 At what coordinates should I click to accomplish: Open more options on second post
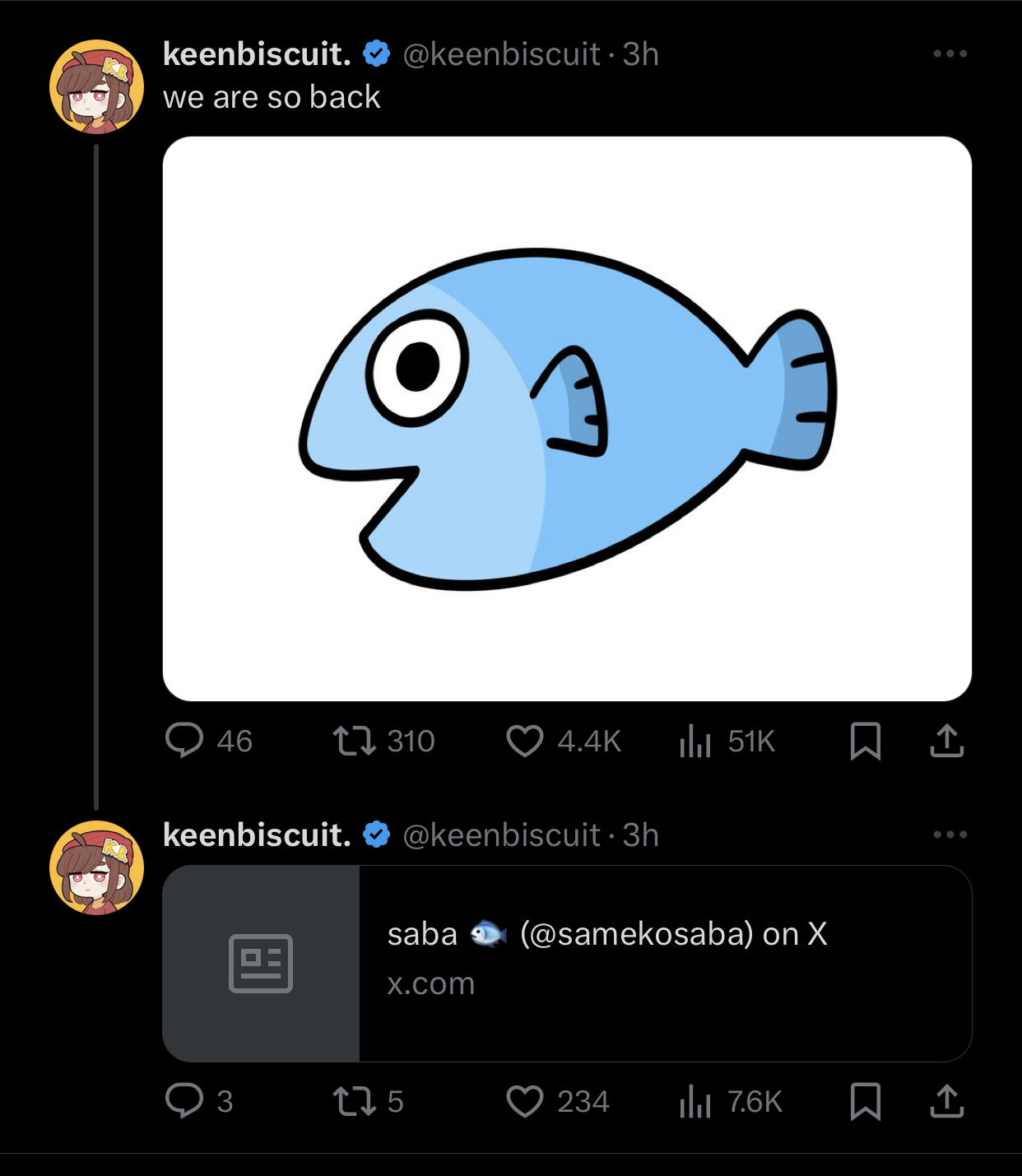click(950, 834)
